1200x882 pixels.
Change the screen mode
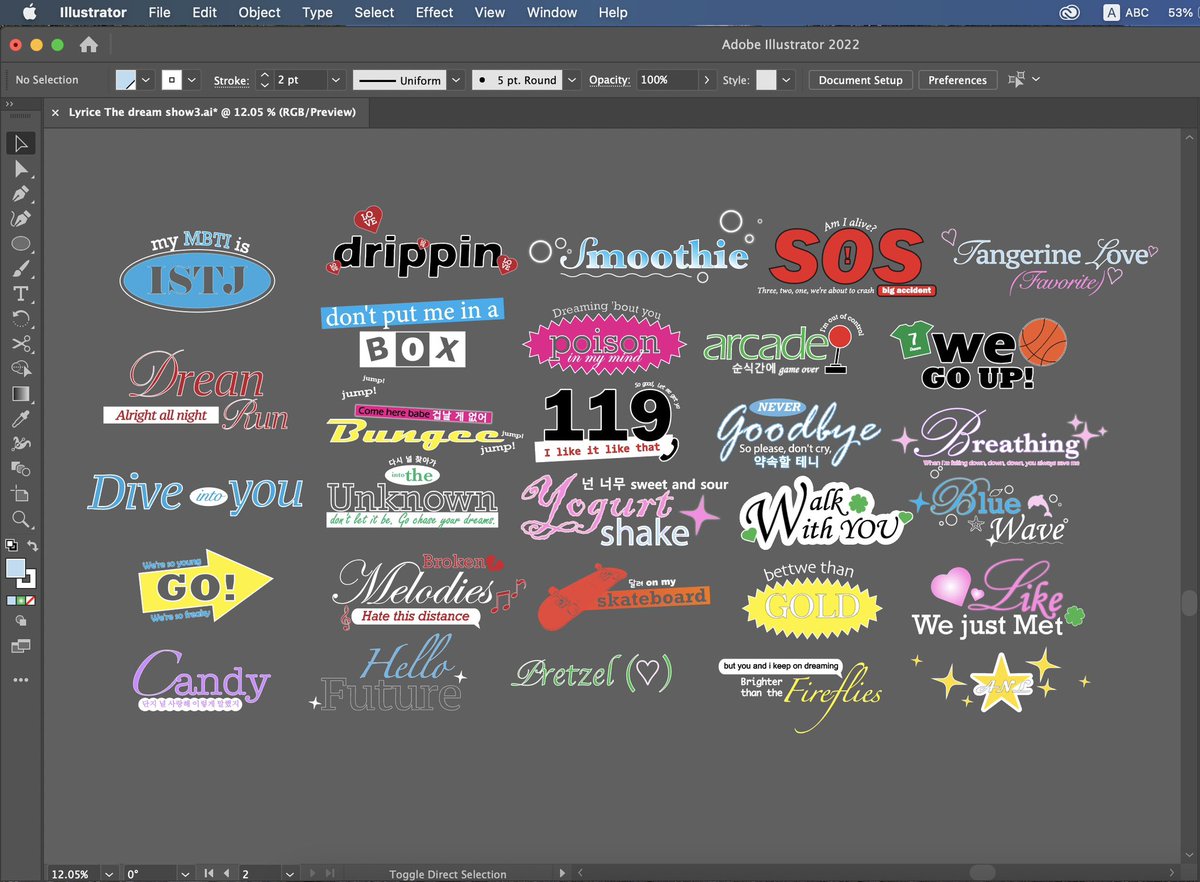[21, 647]
